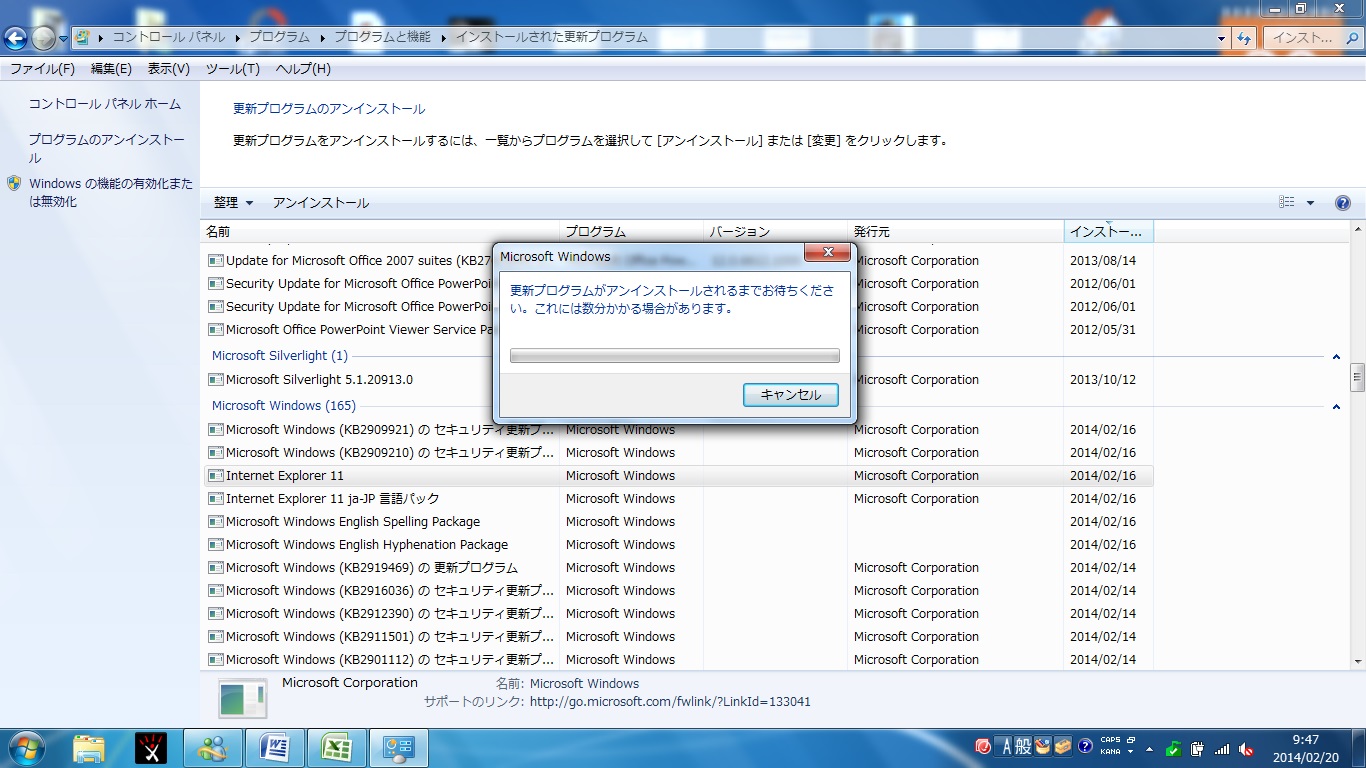Viewport: 1366px width, 768px height.
Task: Open the help icon in the toolbar
Action: point(1343,203)
